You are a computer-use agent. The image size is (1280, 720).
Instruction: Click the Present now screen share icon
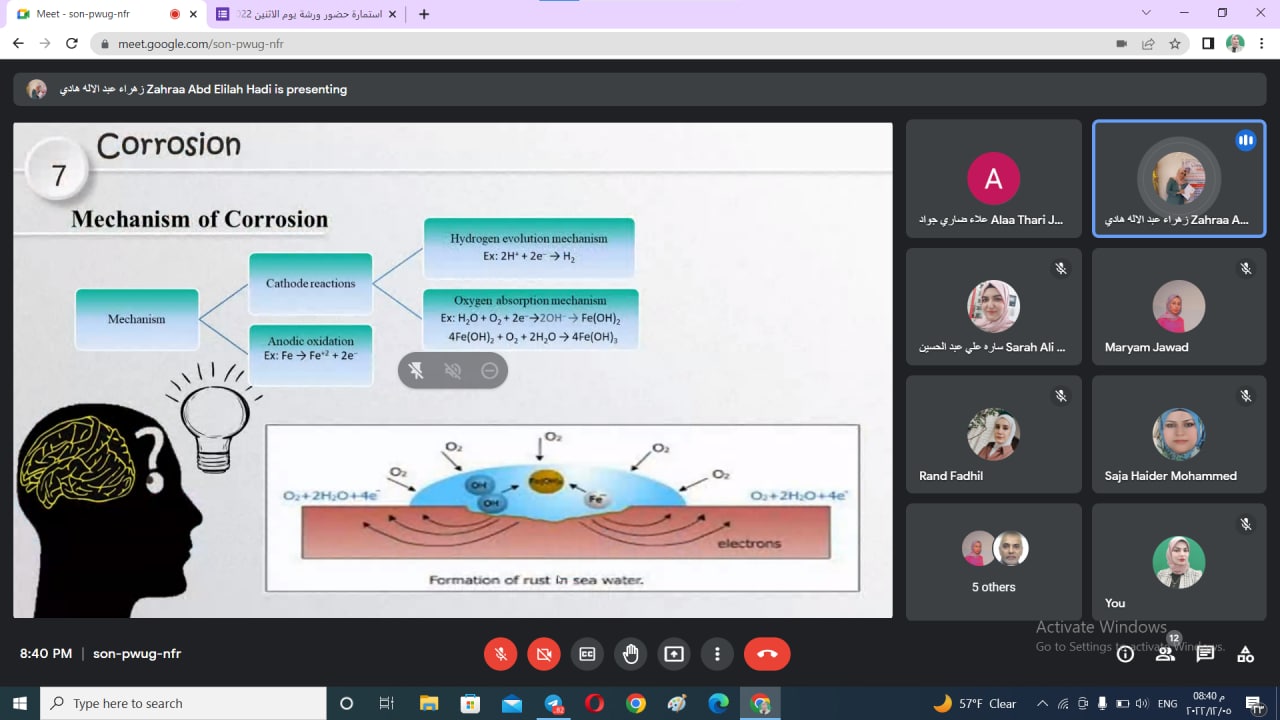674,654
